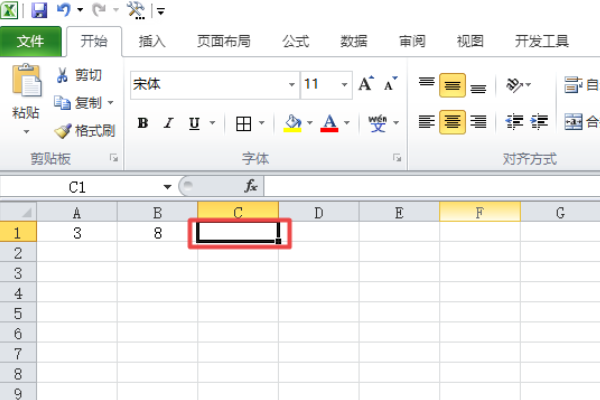Click the Save icon in quick access toolbar
The image size is (600, 400).
tap(39, 10)
